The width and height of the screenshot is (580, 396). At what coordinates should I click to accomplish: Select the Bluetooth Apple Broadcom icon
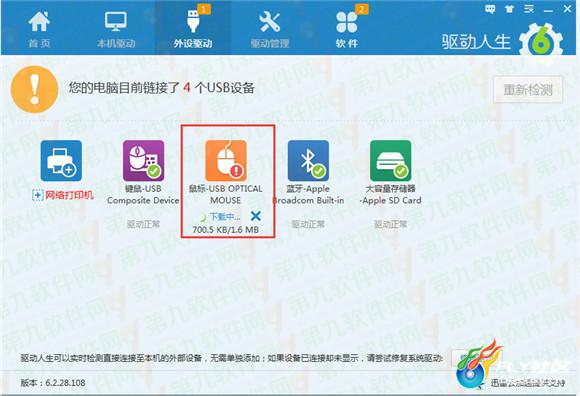pyautogui.click(x=308, y=160)
